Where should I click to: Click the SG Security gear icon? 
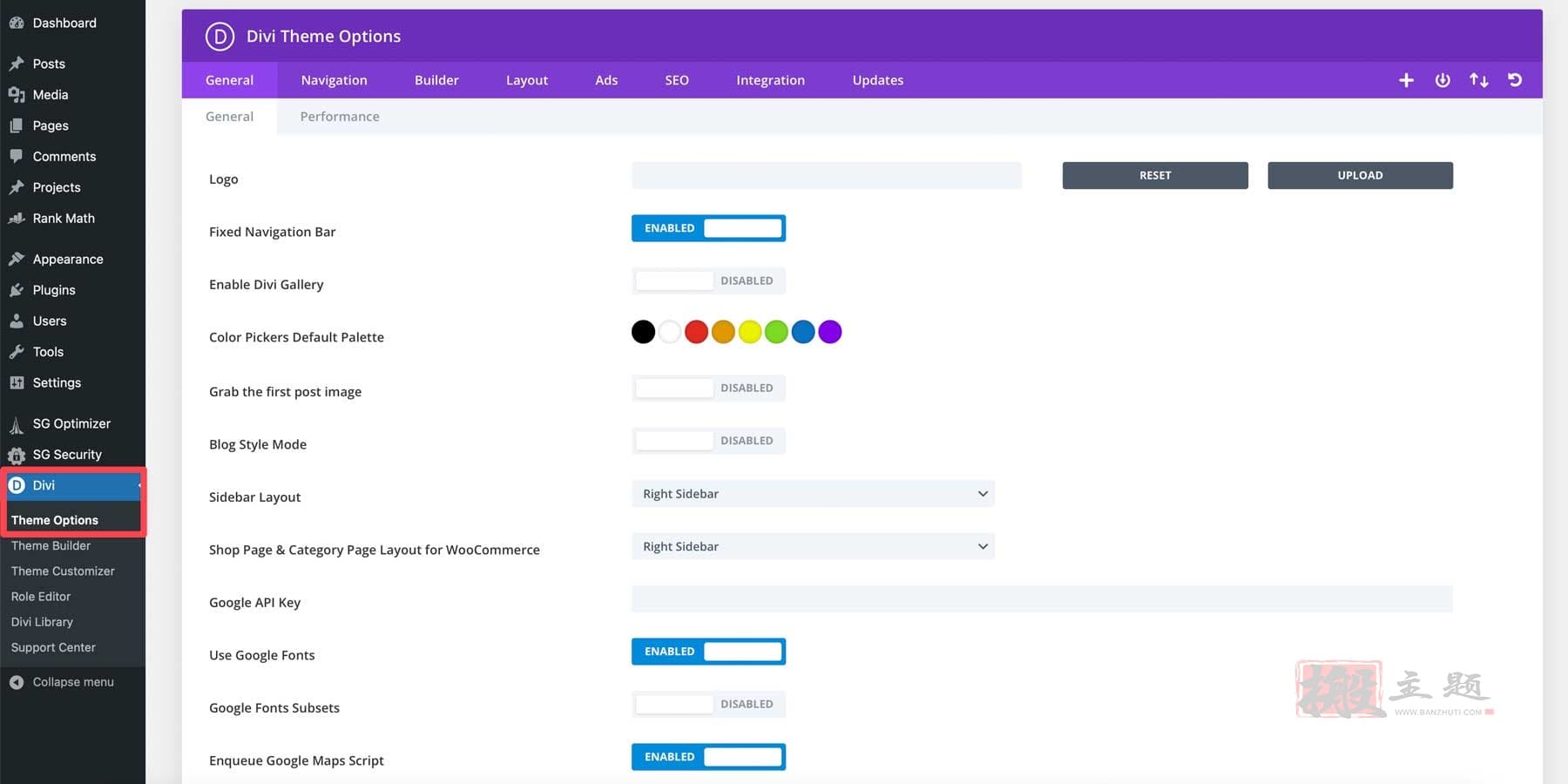[17, 455]
